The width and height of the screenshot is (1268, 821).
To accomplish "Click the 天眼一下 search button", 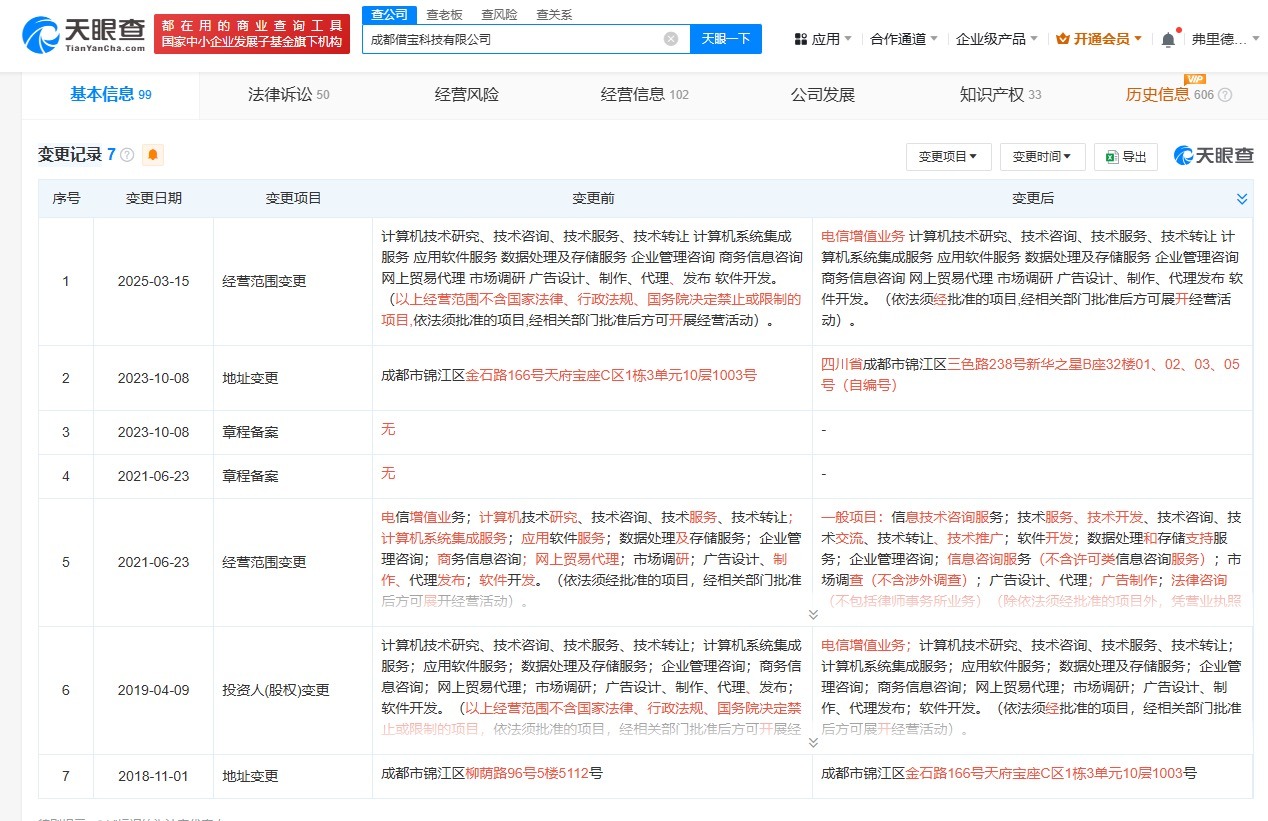I will tap(725, 38).
